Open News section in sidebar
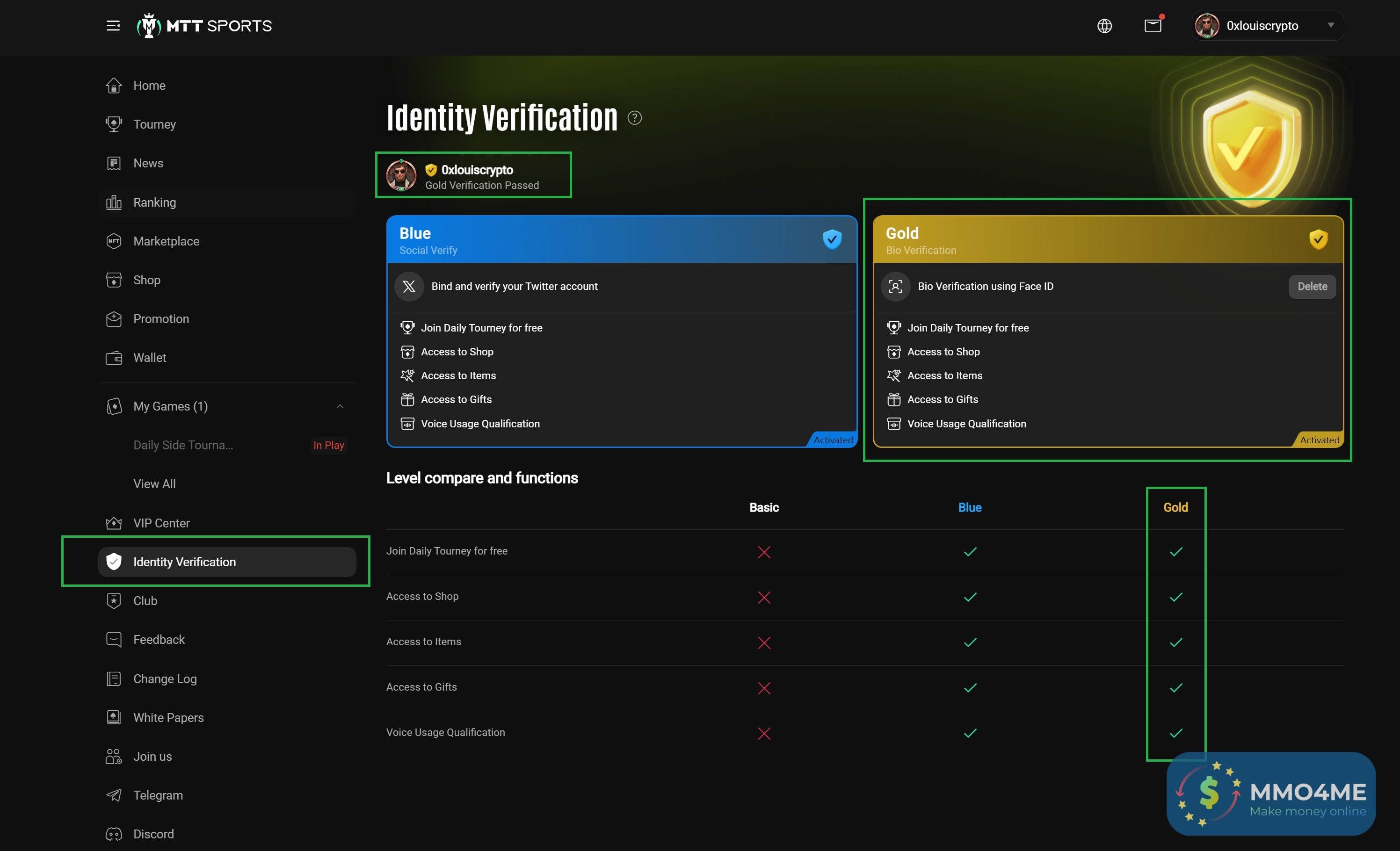 [x=227, y=163]
